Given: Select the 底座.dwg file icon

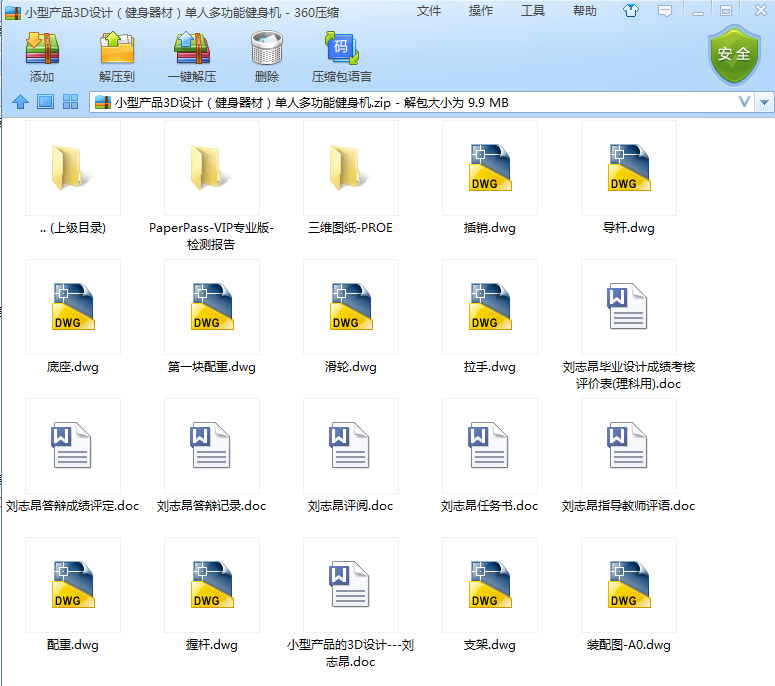Looking at the screenshot, I should click(x=73, y=307).
